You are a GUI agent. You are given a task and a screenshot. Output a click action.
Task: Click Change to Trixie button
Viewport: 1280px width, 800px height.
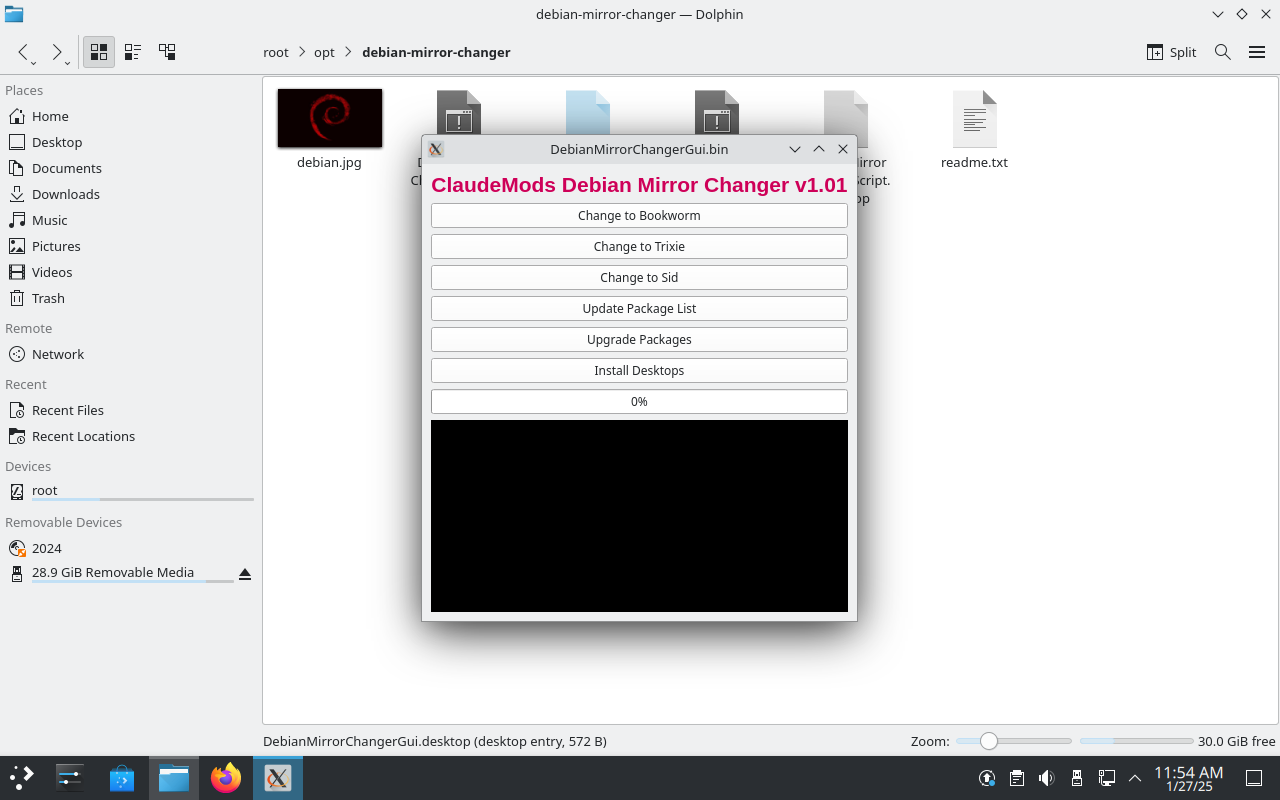tap(639, 246)
